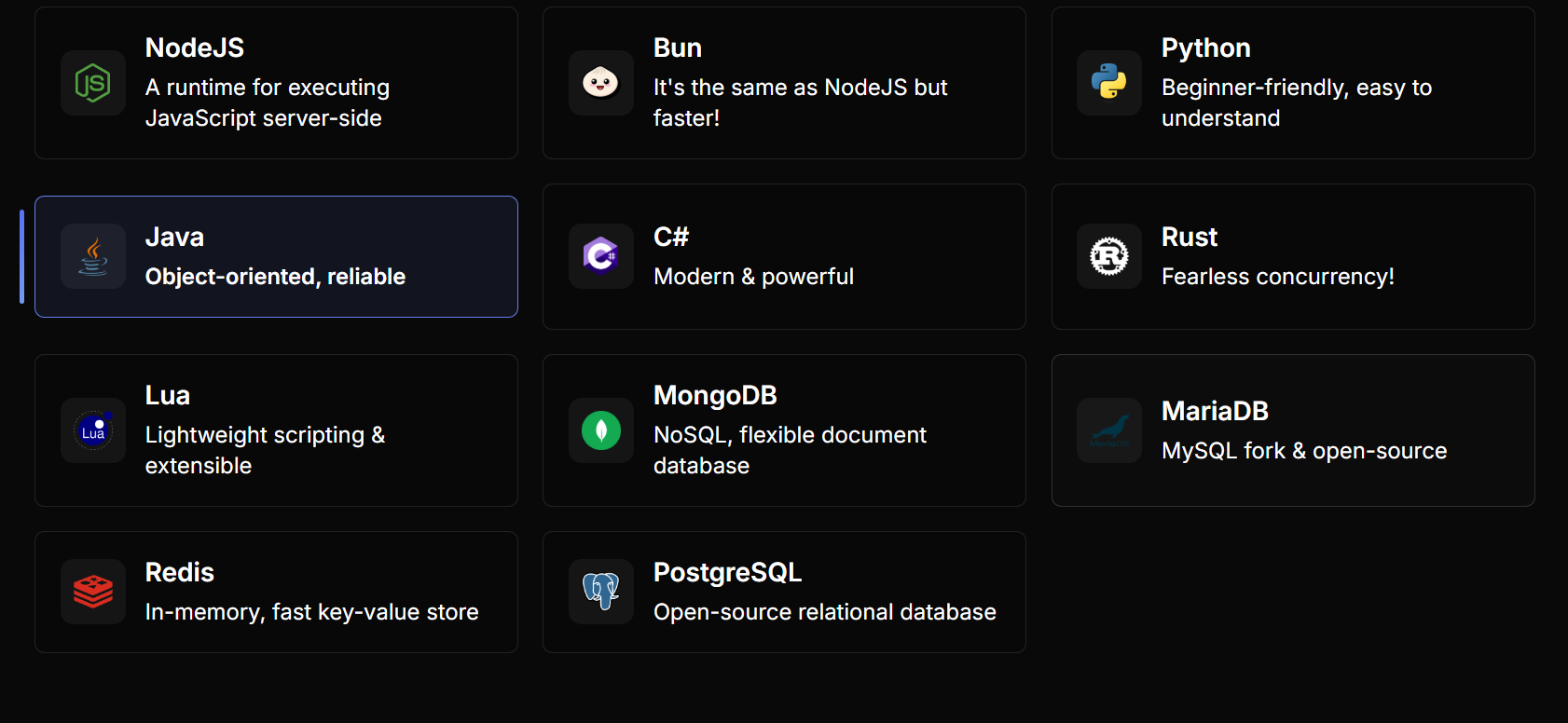The width and height of the screenshot is (1568, 723).
Task: Choose the PostgreSQL card title
Action: click(x=728, y=572)
